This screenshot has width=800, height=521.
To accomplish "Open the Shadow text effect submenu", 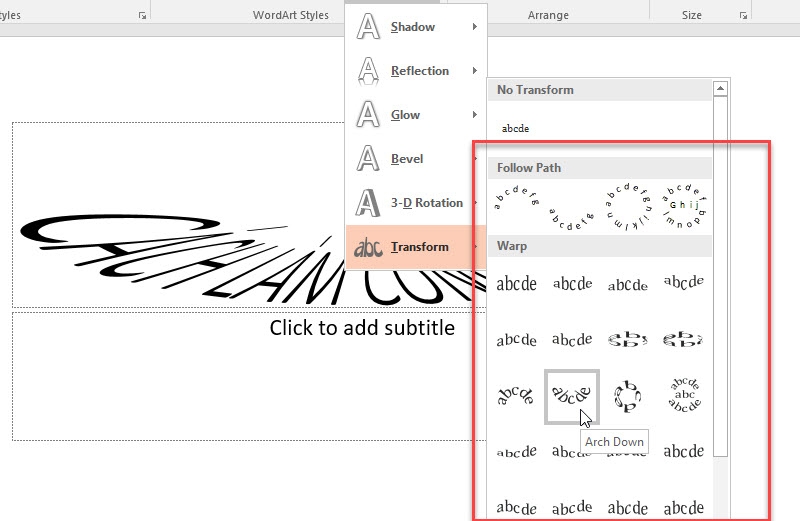I will click(x=416, y=27).
